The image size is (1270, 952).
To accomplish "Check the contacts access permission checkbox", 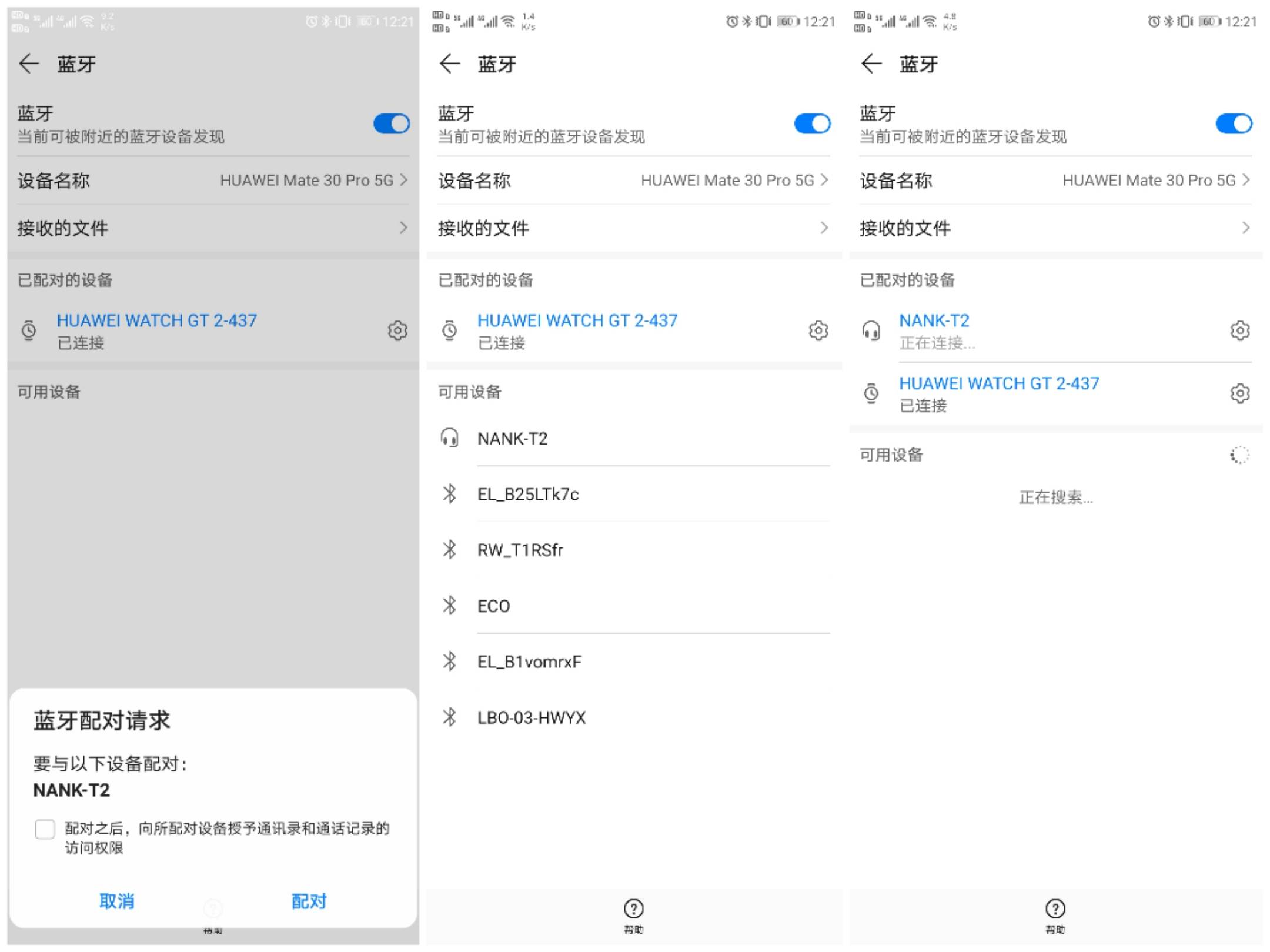I will [45, 829].
